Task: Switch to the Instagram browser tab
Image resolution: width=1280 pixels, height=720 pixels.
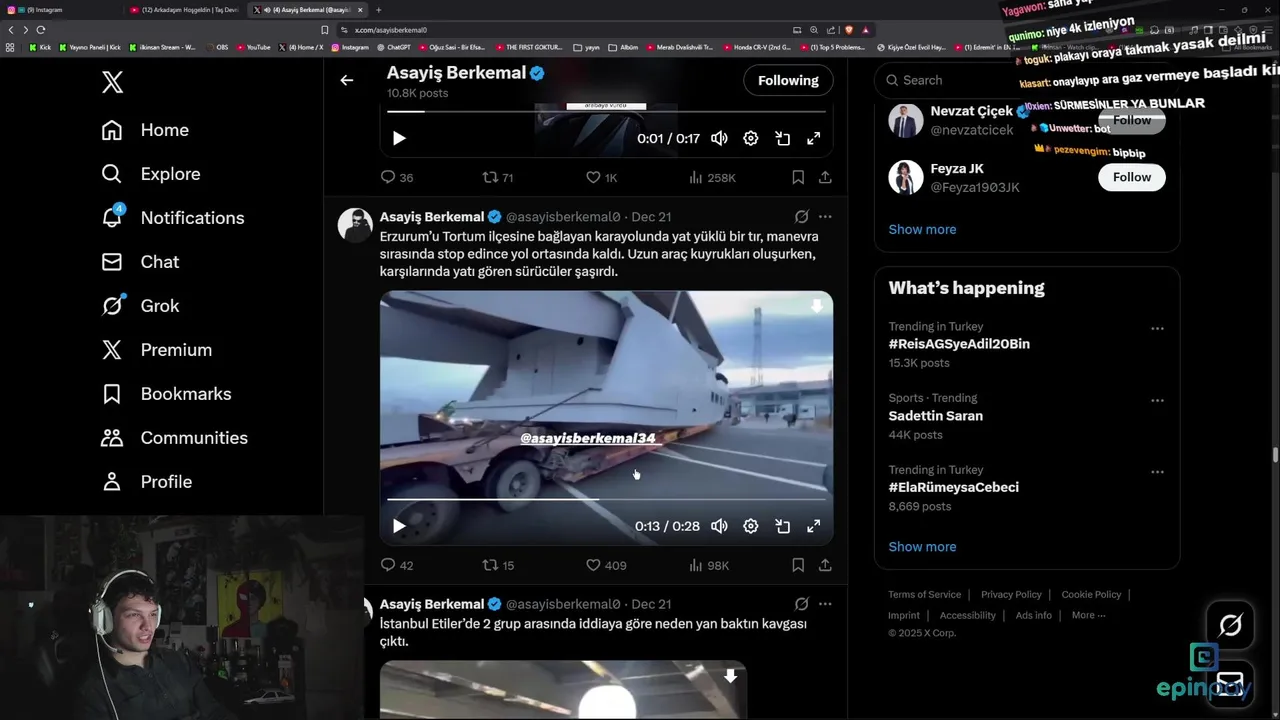Action: [x=60, y=10]
